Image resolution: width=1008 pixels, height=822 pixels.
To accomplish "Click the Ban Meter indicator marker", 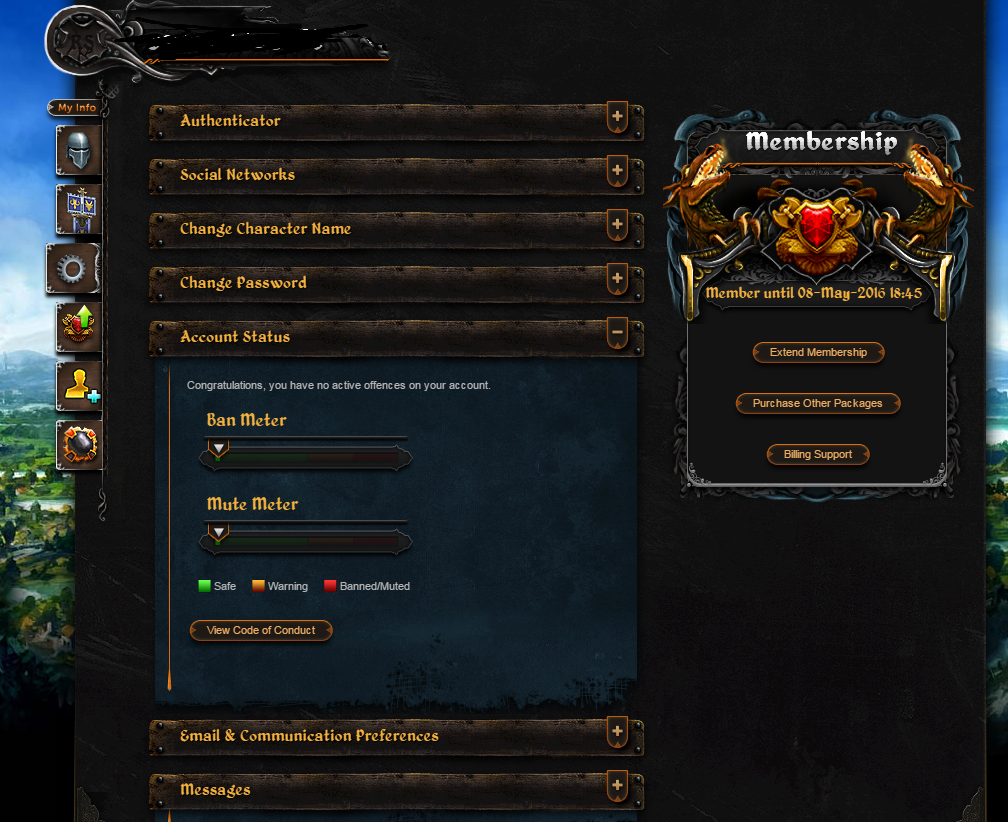I will 219,449.
